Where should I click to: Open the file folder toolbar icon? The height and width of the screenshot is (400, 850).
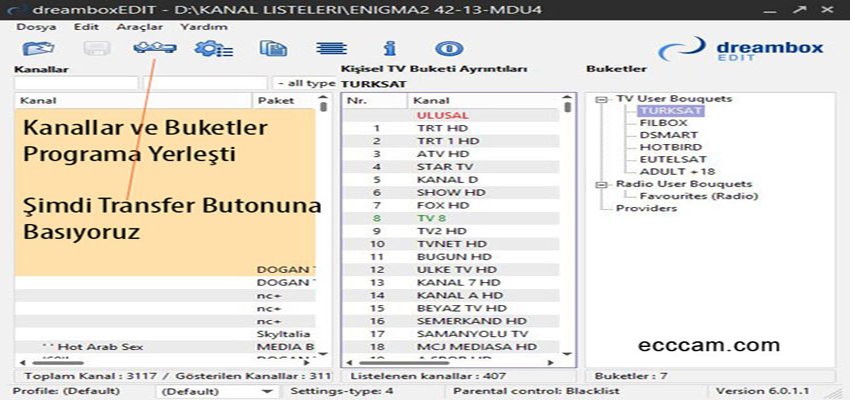click(38, 49)
